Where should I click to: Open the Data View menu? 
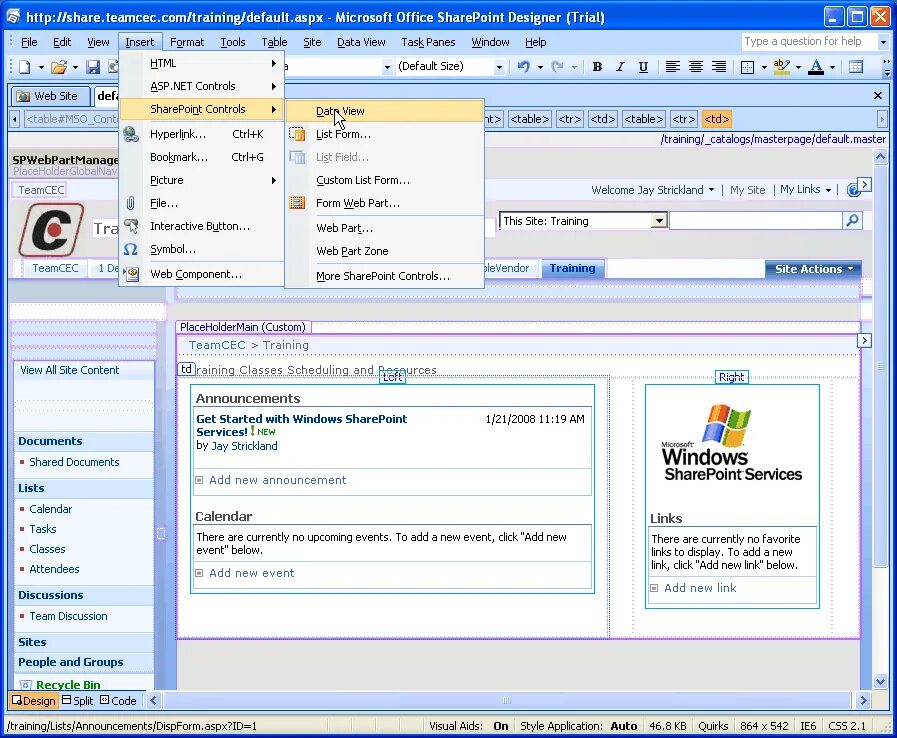[x=361, y=42]
